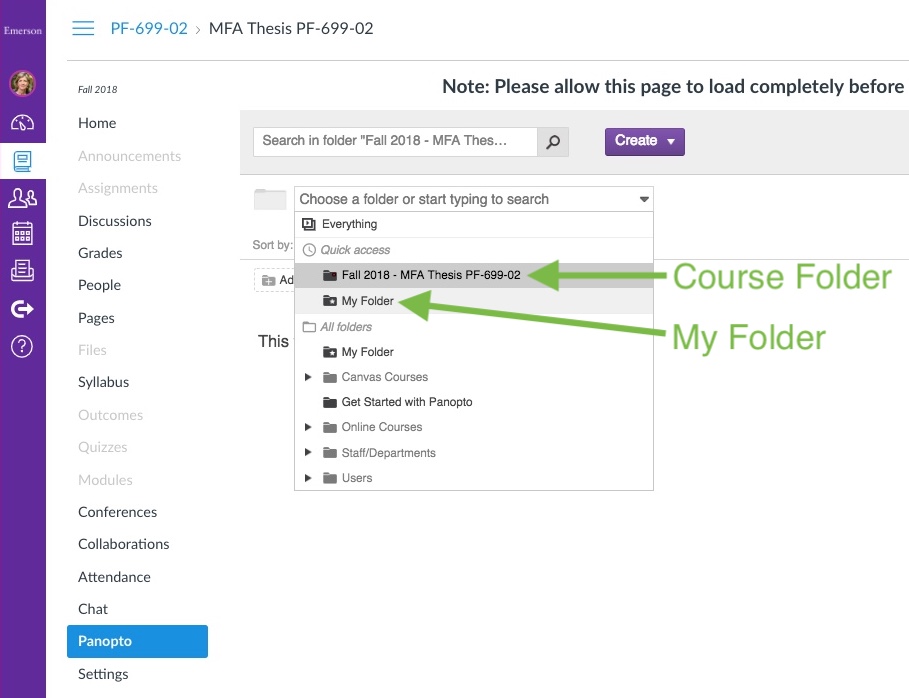909x698 pixels.
Task: Click the folder icon beside the folder picker
Action: [270, 199]
